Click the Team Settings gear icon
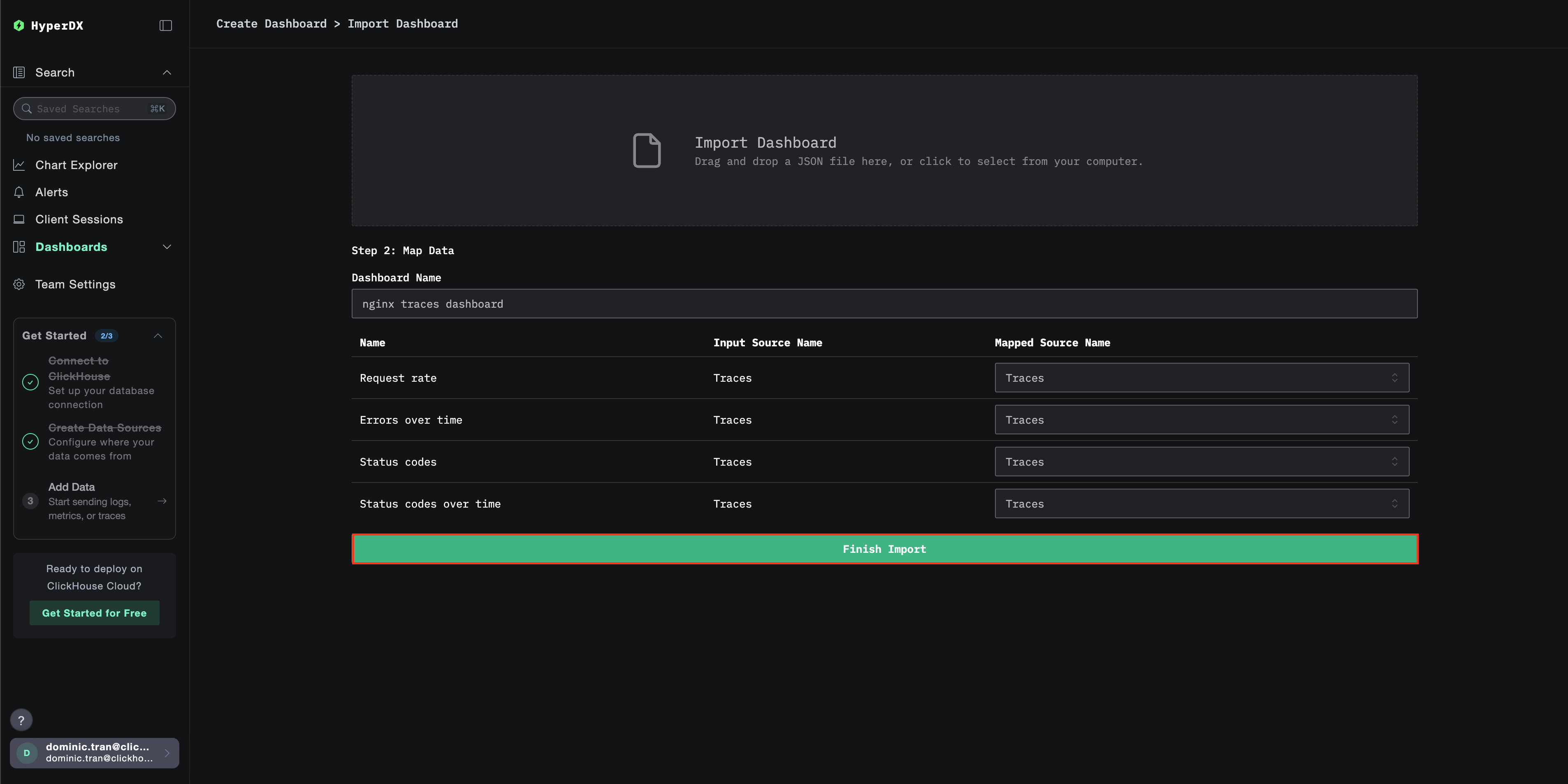The height and width of the screenshot is (784, 1568). tap(19, 284)
